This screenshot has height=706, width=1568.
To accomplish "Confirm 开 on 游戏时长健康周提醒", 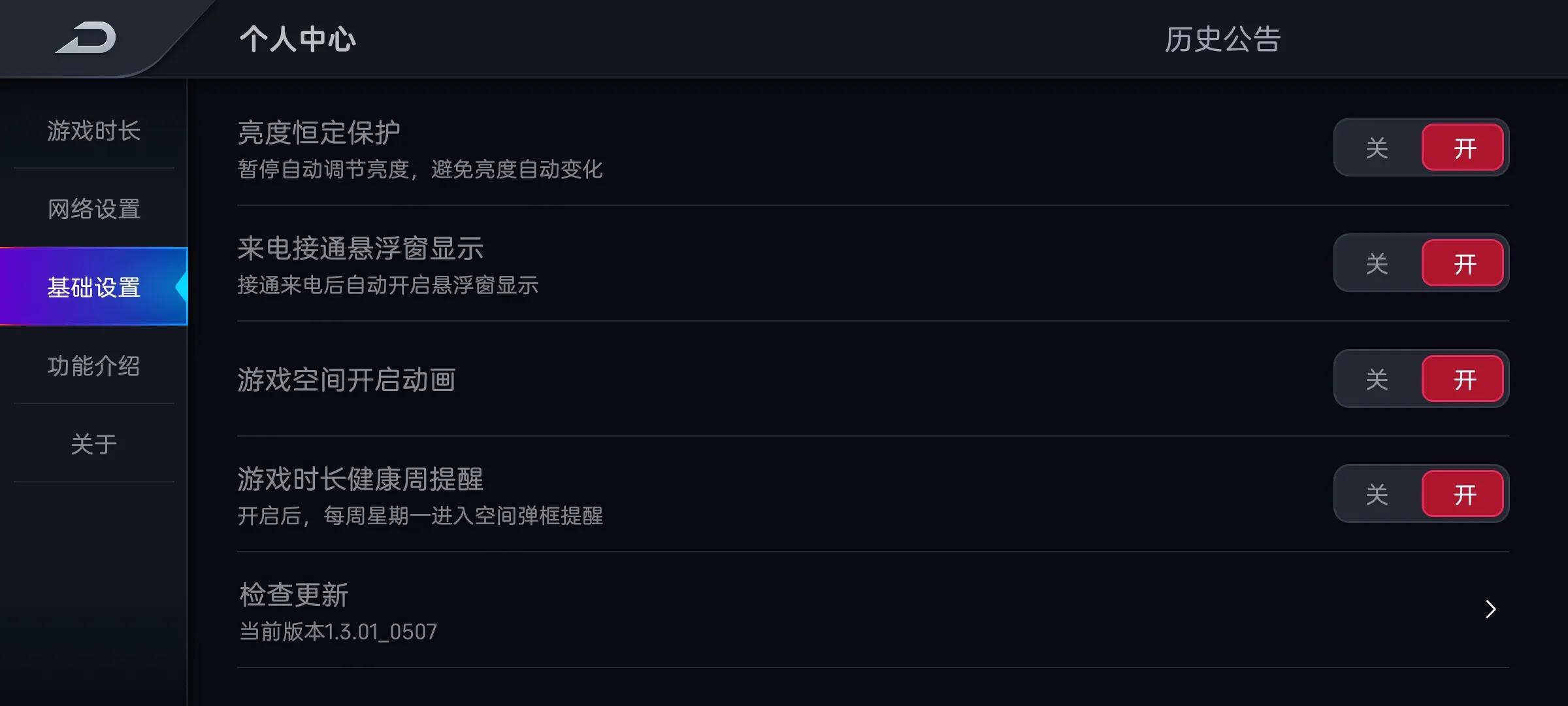I will click(1465, 494).
